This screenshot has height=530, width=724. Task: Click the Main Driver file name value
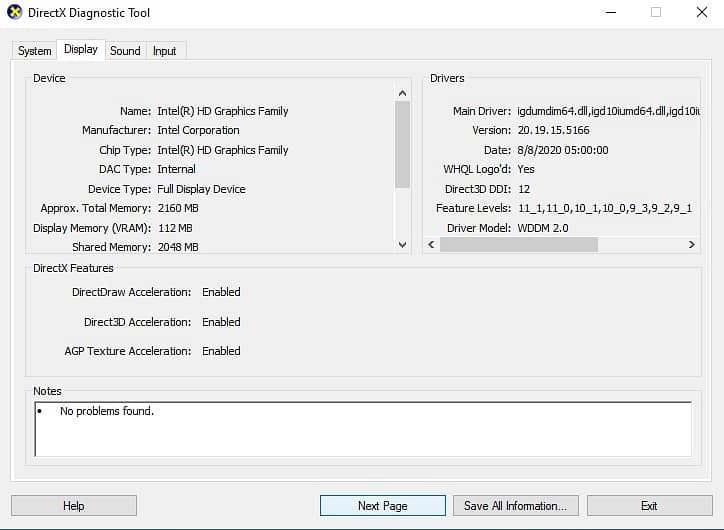point(605,111)
